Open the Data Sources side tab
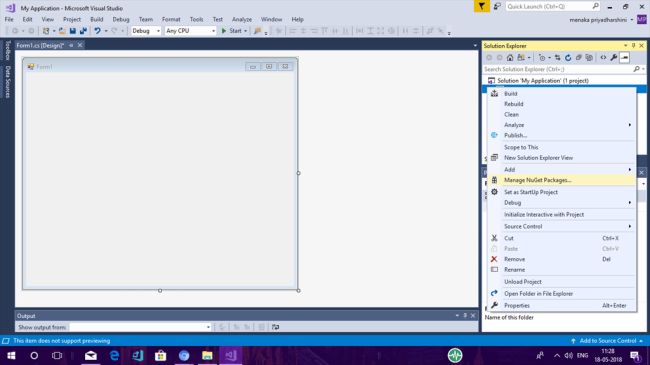The width and height of the screenshot is (650, 365). pos(7,82)
